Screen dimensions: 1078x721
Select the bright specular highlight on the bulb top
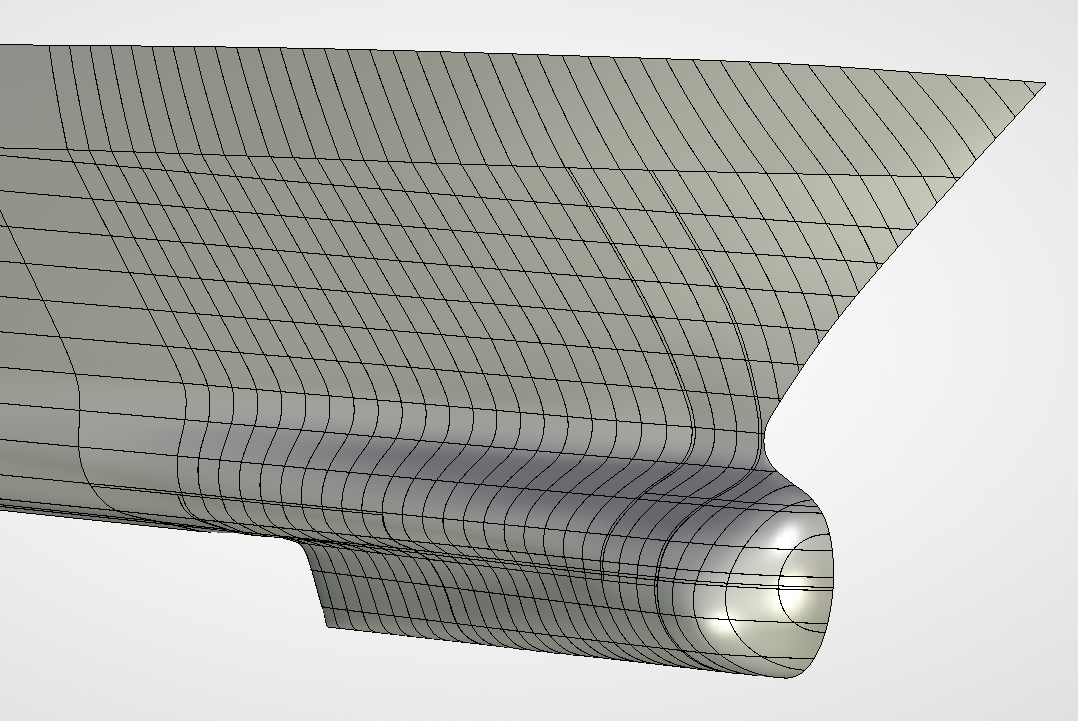tap(797, 534)
